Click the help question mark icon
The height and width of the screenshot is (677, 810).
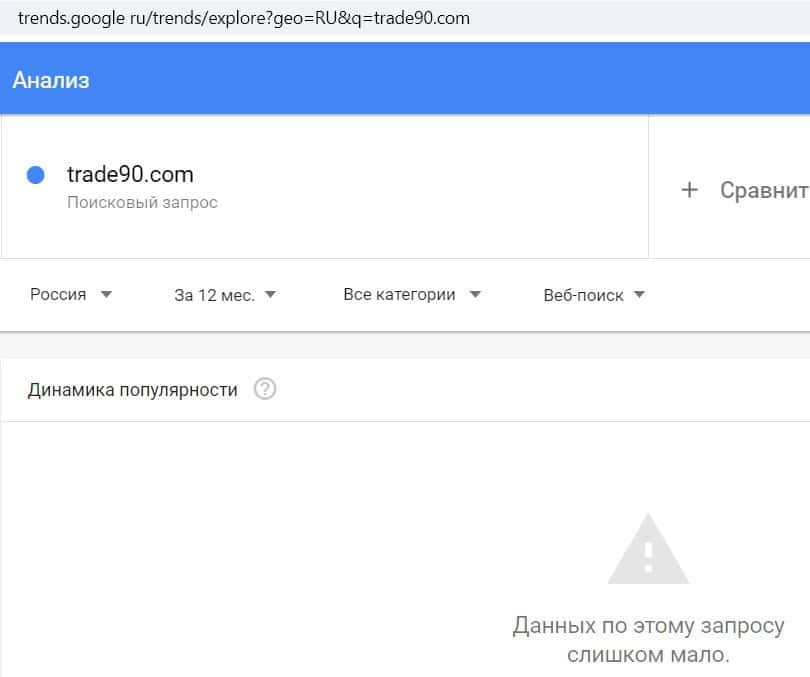[265, 389]
